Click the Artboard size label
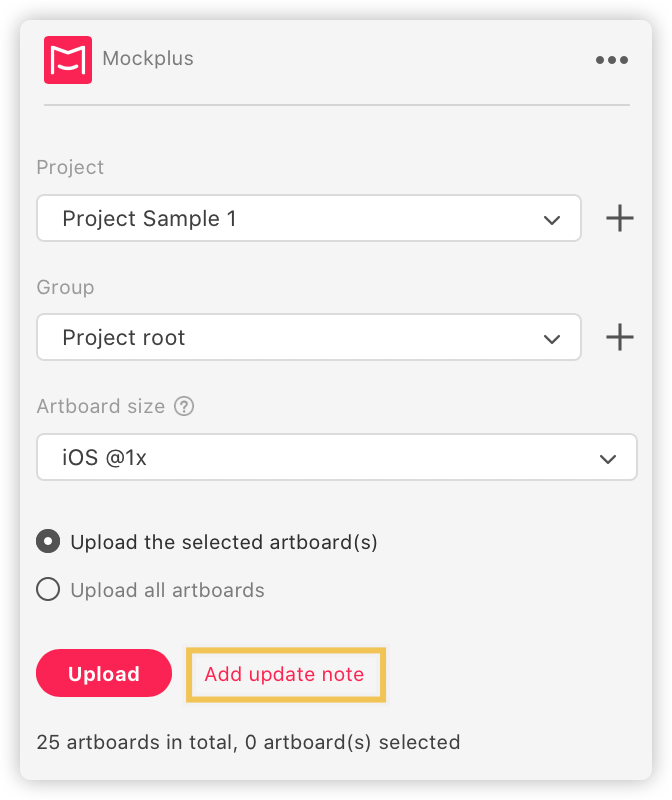672x800 pixels. [x=101, y=407]
